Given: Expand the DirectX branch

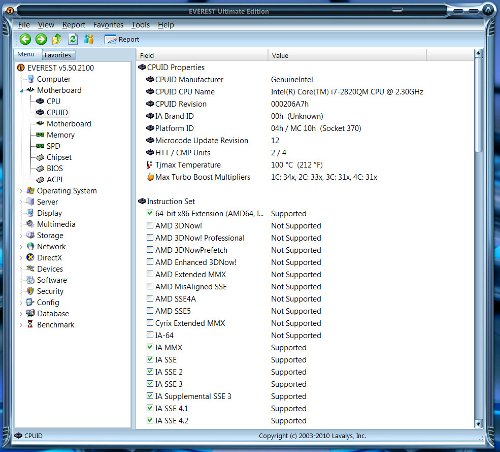Looking at the screenshot, I should coord(21,258).
